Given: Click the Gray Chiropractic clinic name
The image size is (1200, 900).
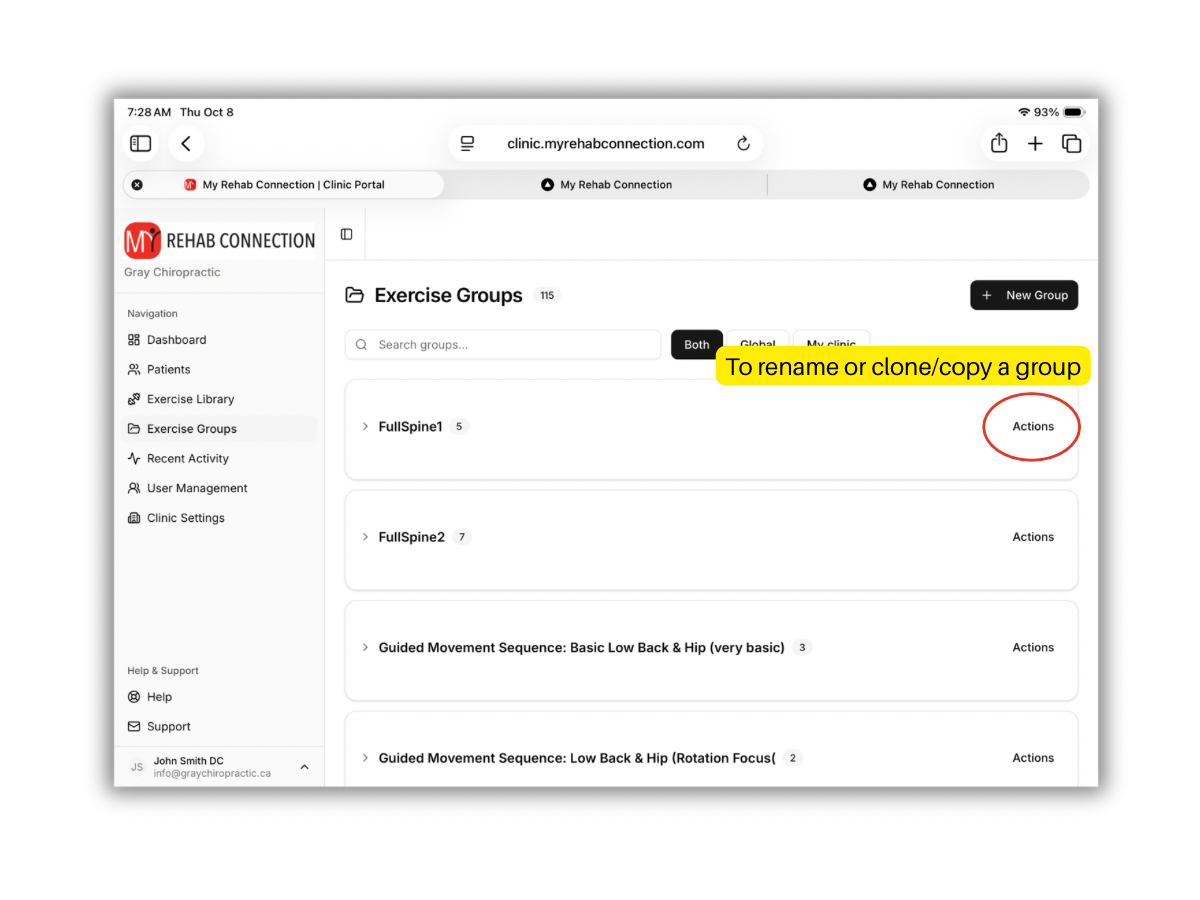Looking at the screenshot, I should pos(172,272).
